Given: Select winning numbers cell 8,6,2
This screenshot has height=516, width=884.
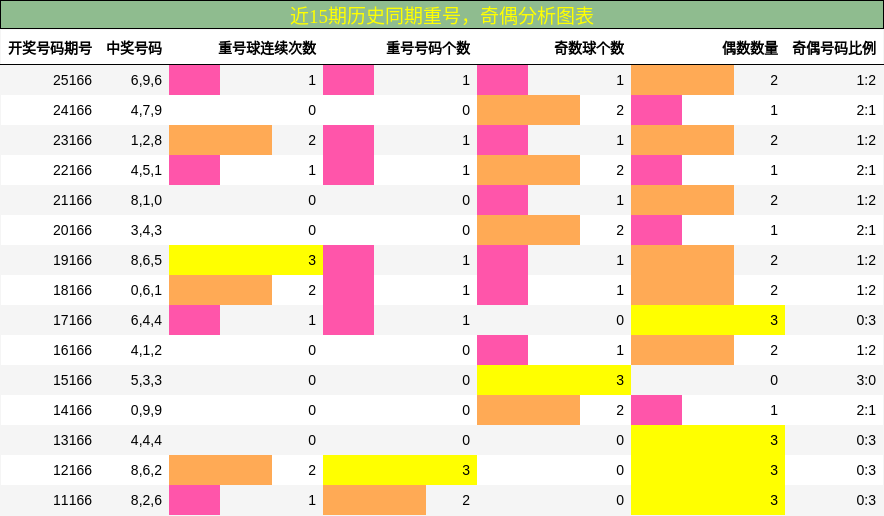Looking at the screenshot, I should click(x=146, y=470).
